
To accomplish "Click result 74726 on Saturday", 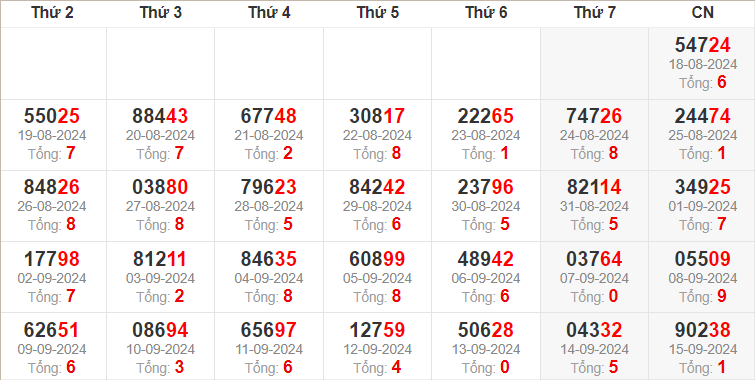I will click(x=594, y=116).
